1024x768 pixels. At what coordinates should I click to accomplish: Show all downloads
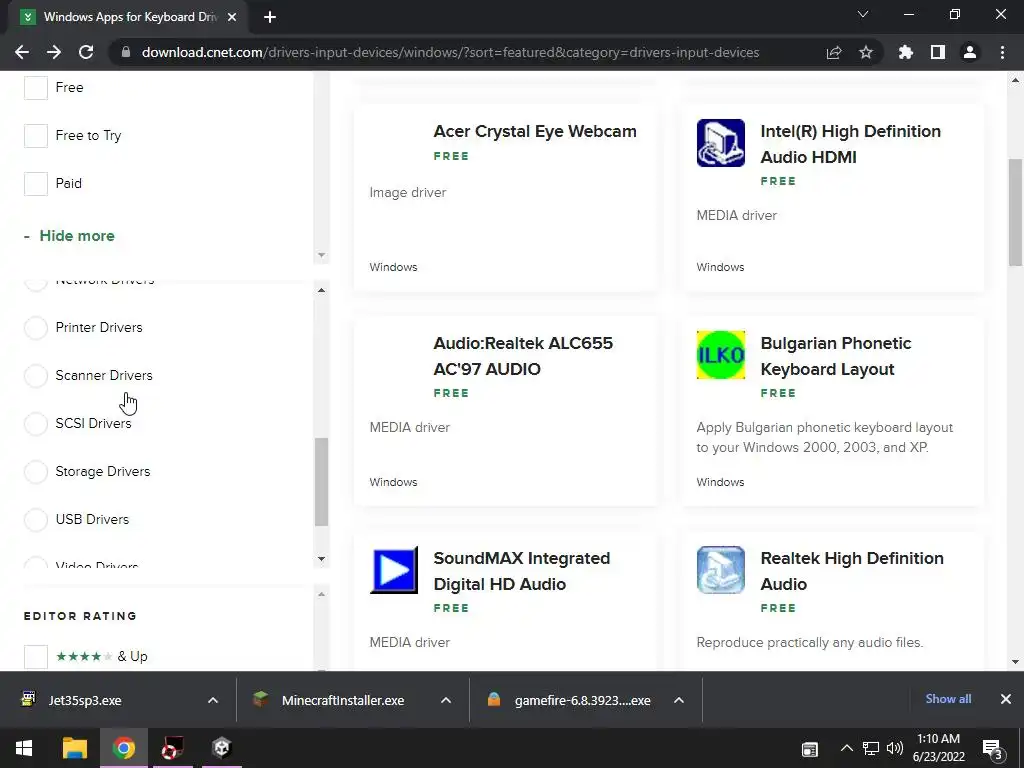(x=948, y=699)
